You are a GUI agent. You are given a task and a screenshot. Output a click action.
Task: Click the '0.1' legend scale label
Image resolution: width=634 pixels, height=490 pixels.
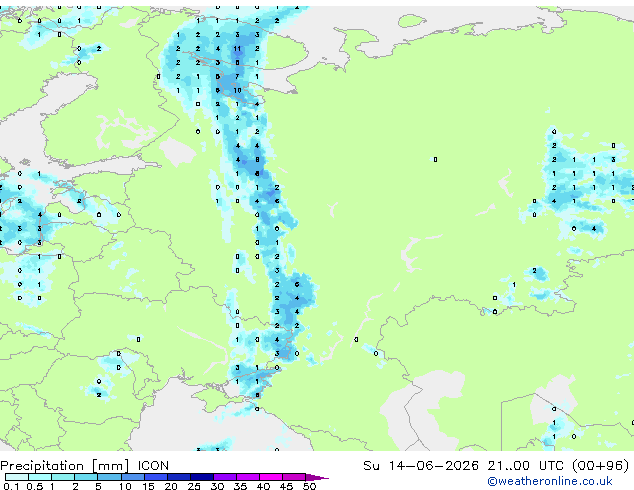[11, 486]
